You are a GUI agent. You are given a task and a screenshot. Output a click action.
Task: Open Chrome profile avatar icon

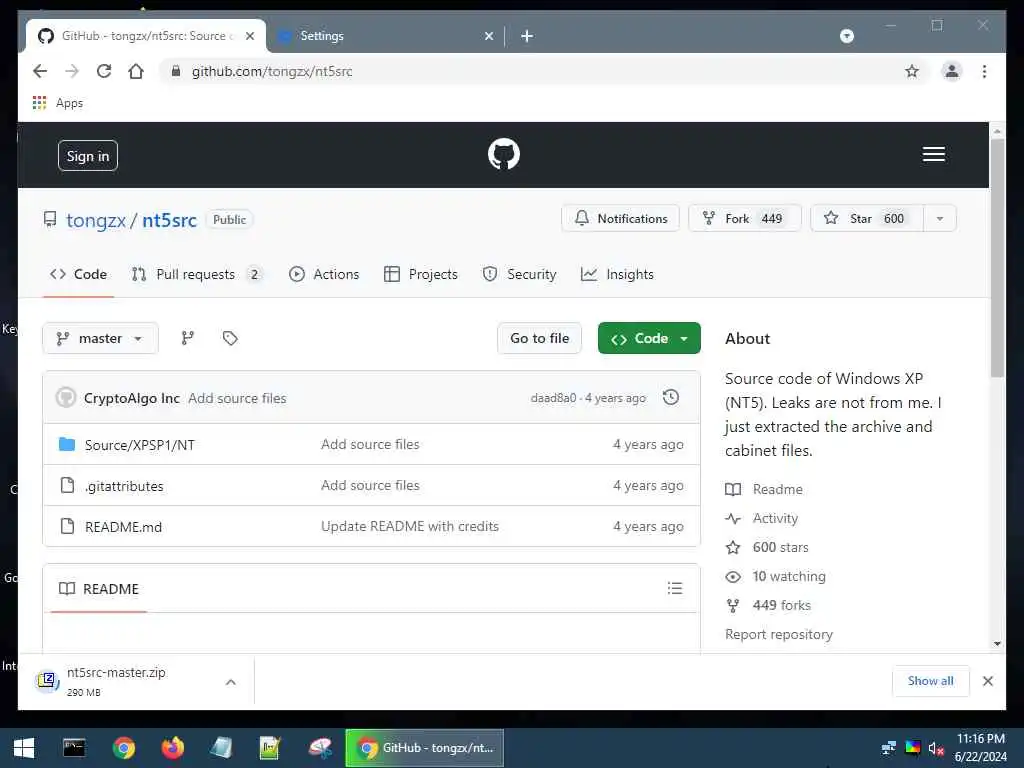[952, 71]
